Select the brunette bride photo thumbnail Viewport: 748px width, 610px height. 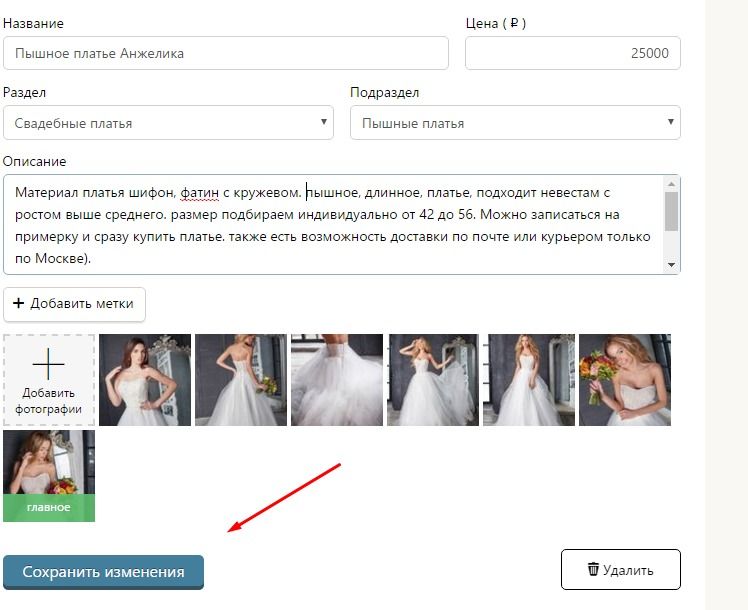pyautogui.click(x=145, y=380)
